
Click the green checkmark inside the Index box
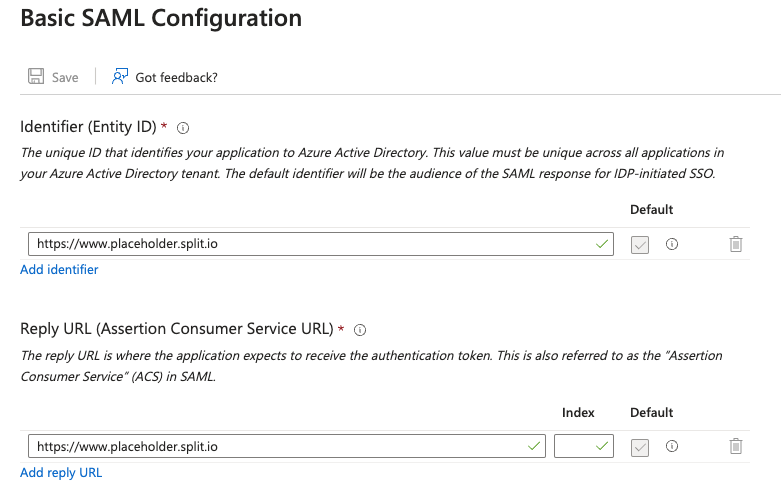click(x=601, y=446)
